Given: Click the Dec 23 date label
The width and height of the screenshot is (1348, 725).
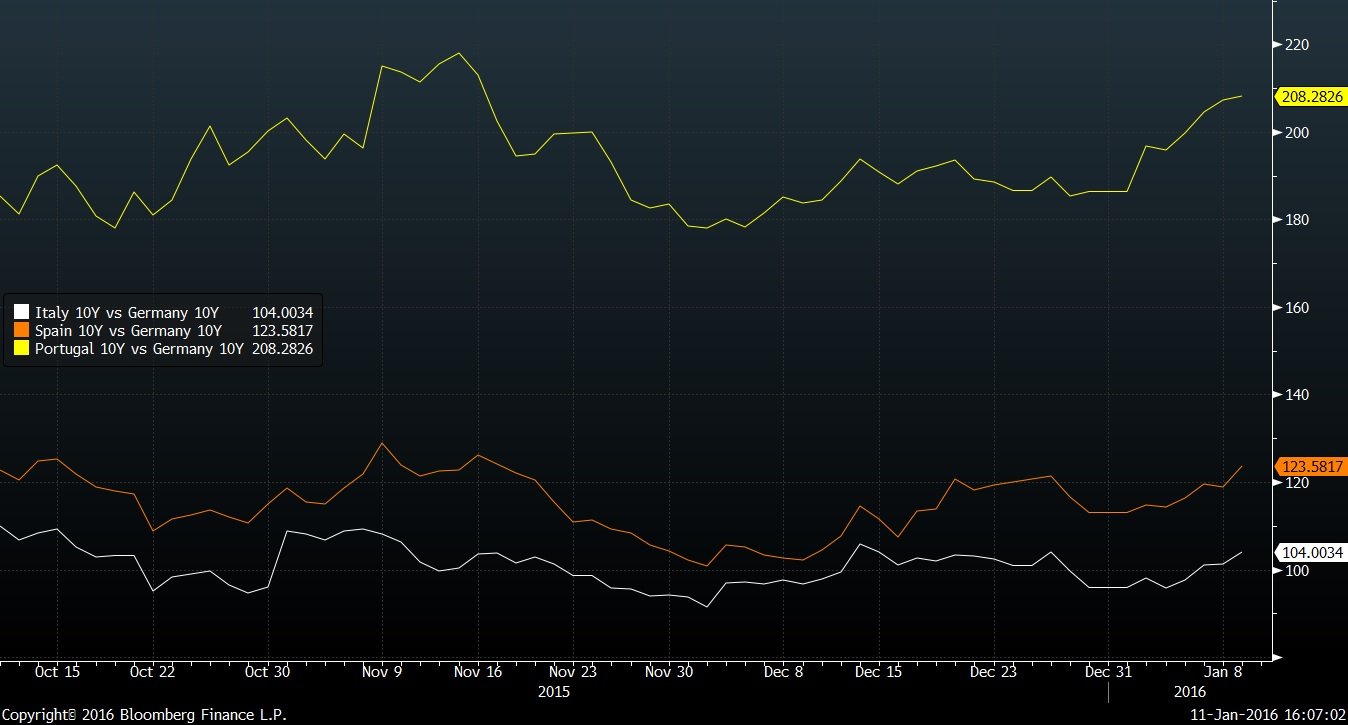Looking at the screenshot, I should pyautogui.click(x=992, y=672).
